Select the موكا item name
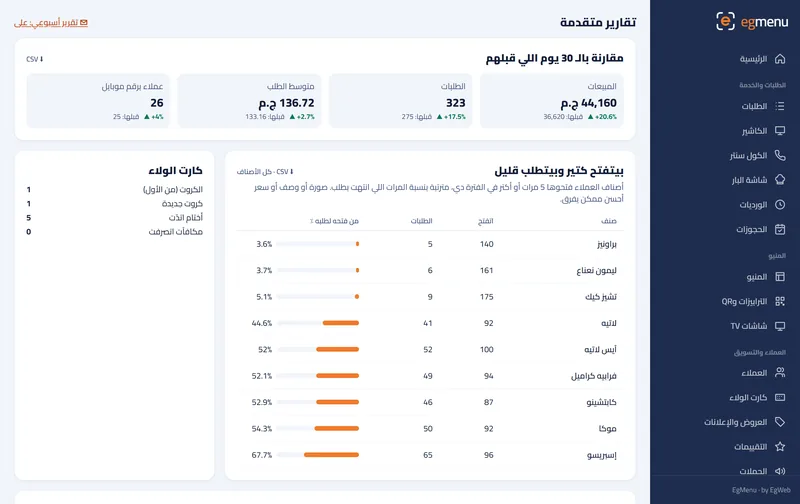This screenshot has height=504, width=800. (608, 429)
